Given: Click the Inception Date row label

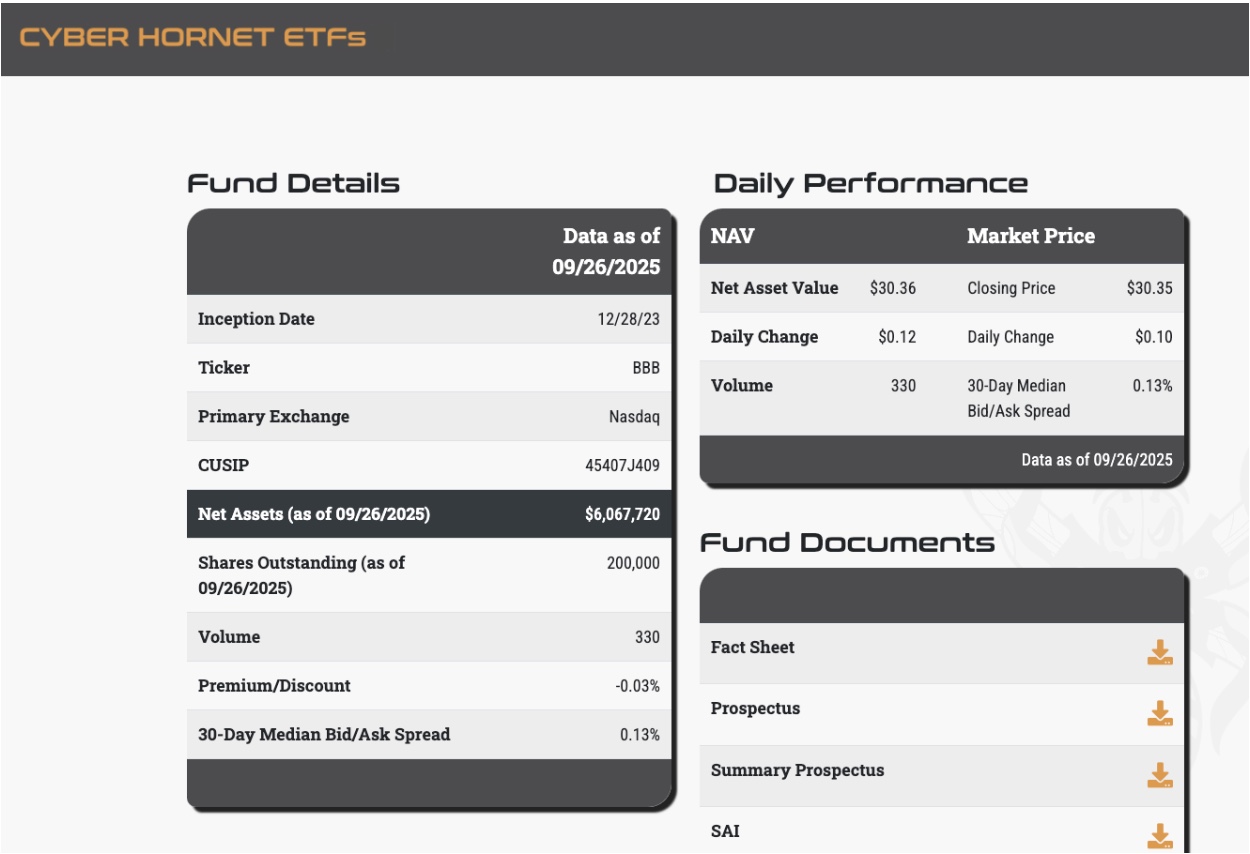Looking at the screenshot, I should click(x=256, y=319).
